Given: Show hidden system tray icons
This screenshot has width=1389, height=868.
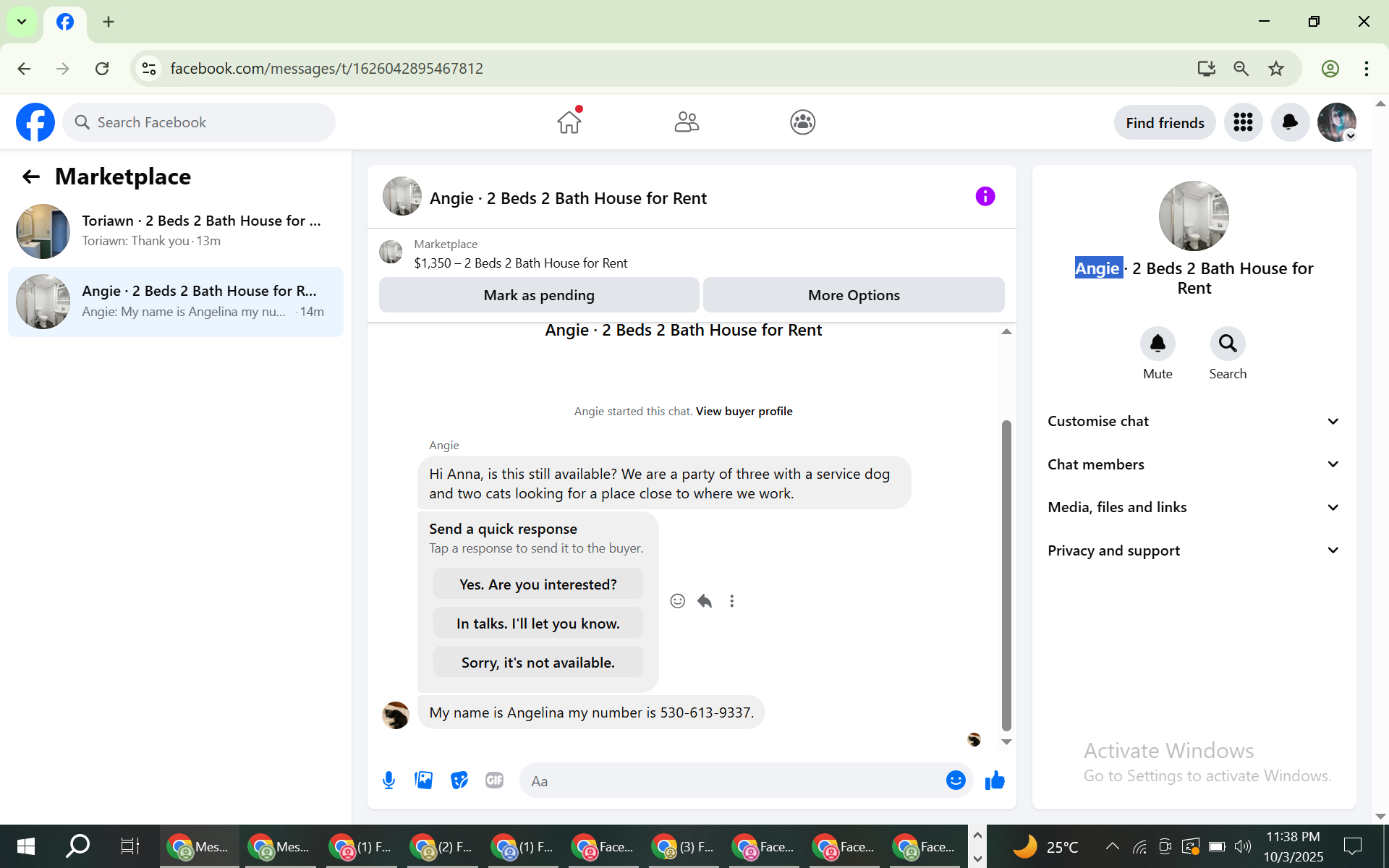Looking at the screenshot, I should tap(1112, 846).
